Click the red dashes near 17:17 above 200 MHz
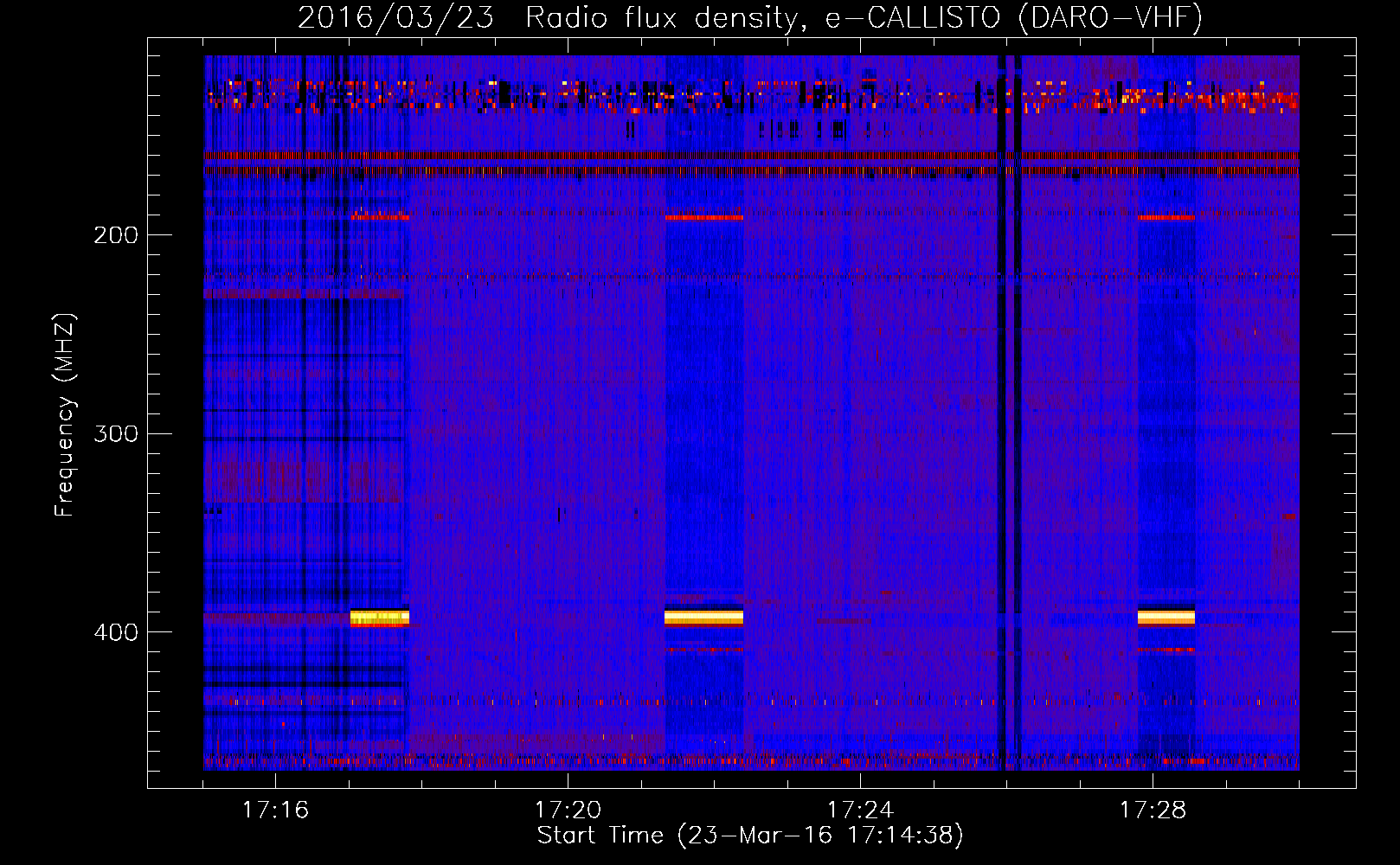 pyautogui.click(x=379, y=216)
